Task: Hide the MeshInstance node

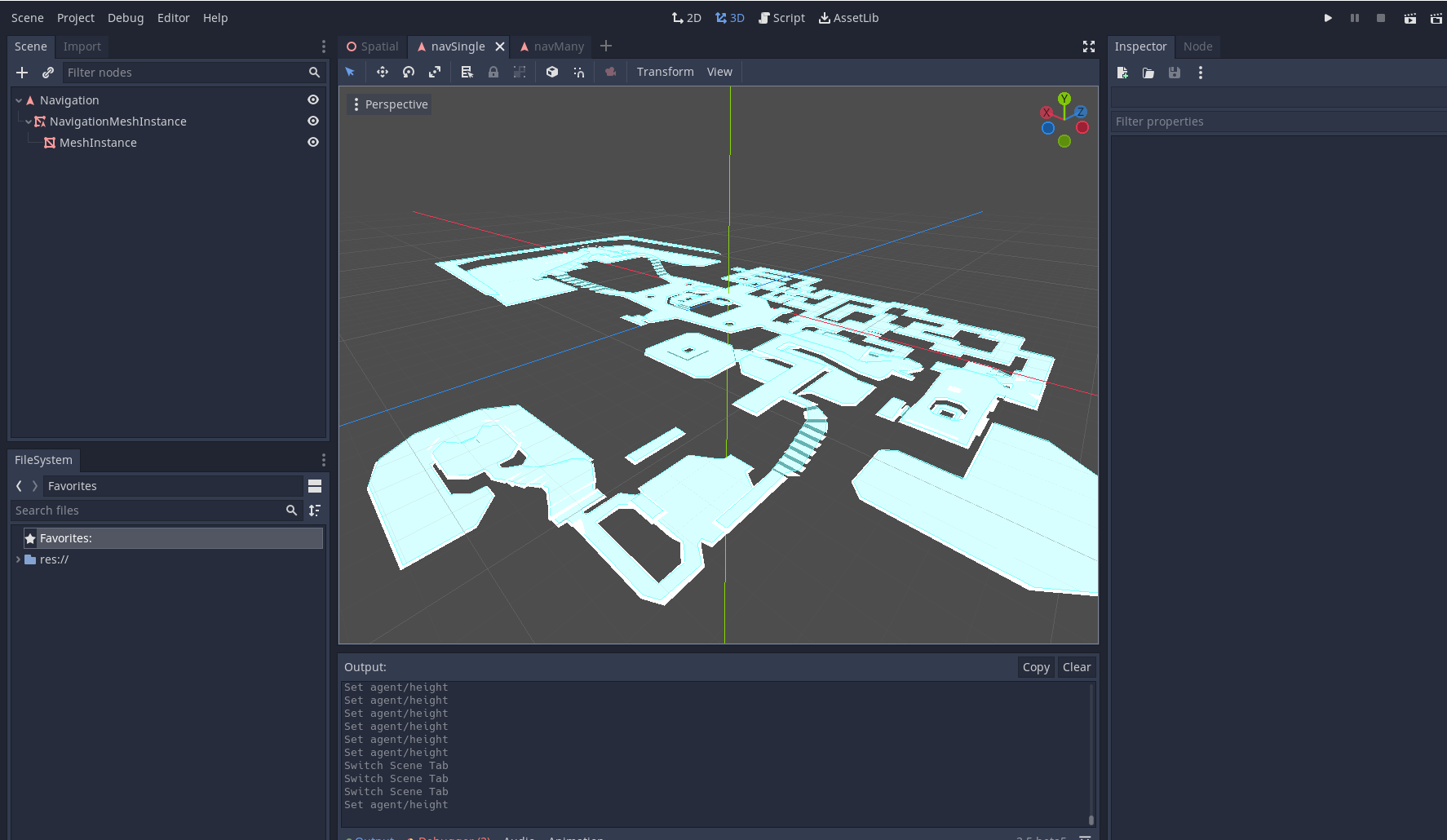Action: (x=313, y=142)
